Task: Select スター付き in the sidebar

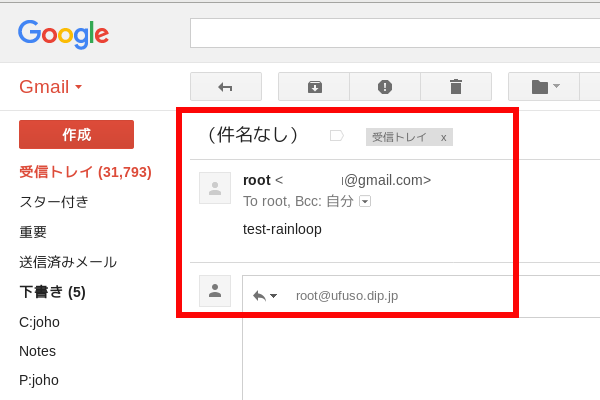Action: tap(54, 202)
